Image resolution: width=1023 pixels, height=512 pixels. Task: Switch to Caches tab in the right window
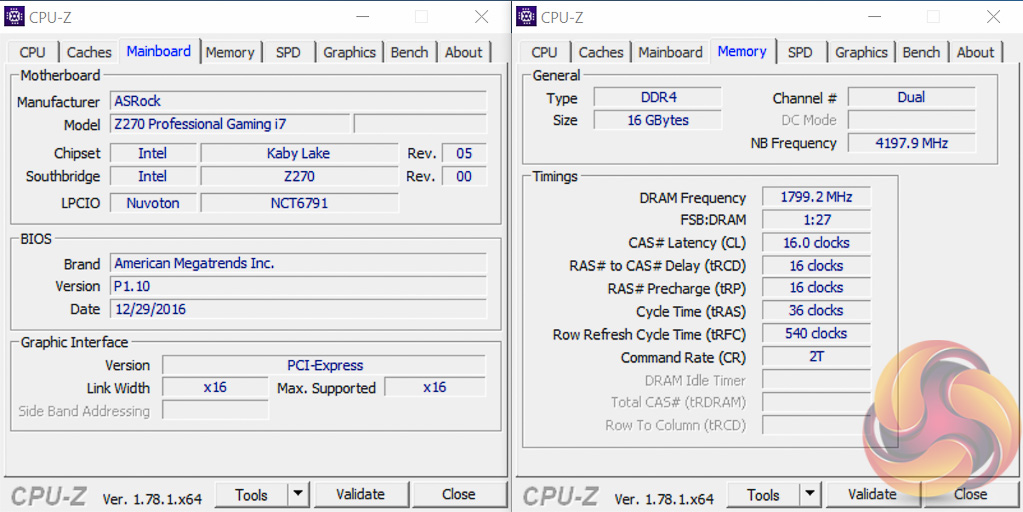(601, 52)
